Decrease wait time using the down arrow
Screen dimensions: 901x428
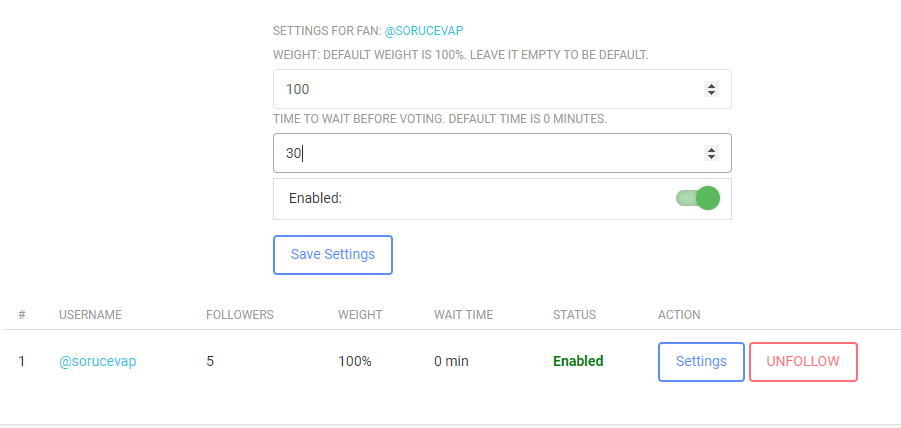711,157
